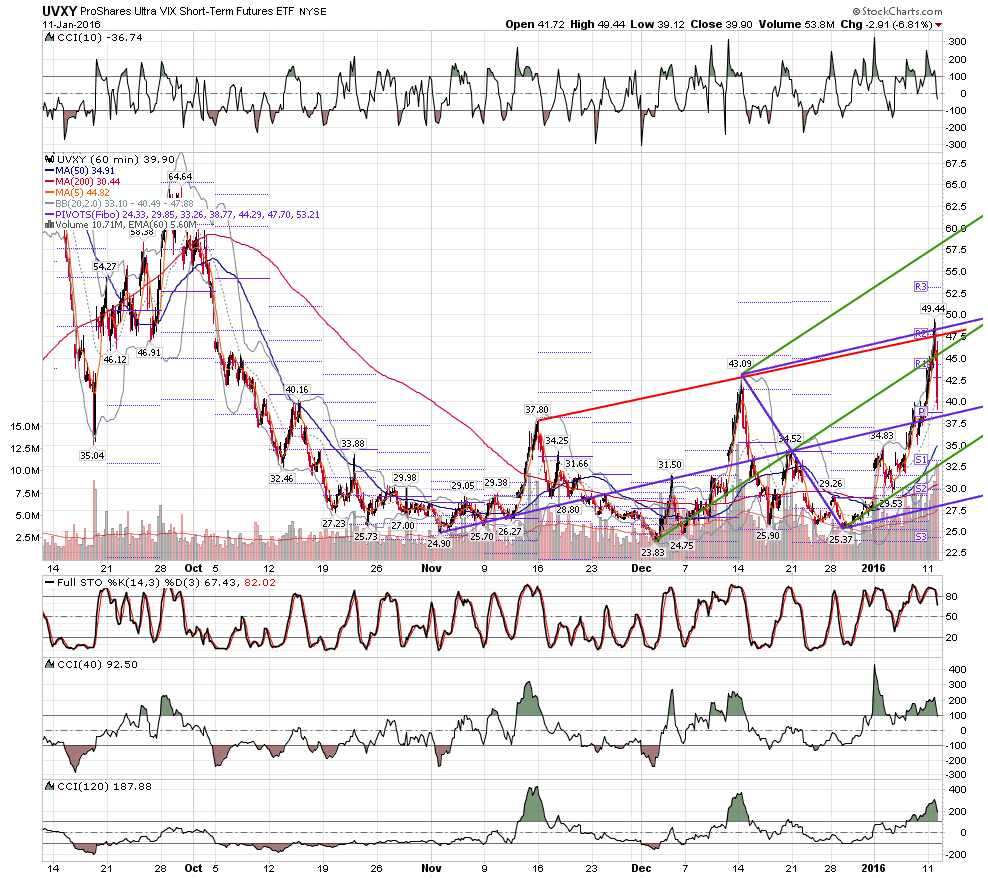Click the Volume 53.8M header value

pos(796,25)
